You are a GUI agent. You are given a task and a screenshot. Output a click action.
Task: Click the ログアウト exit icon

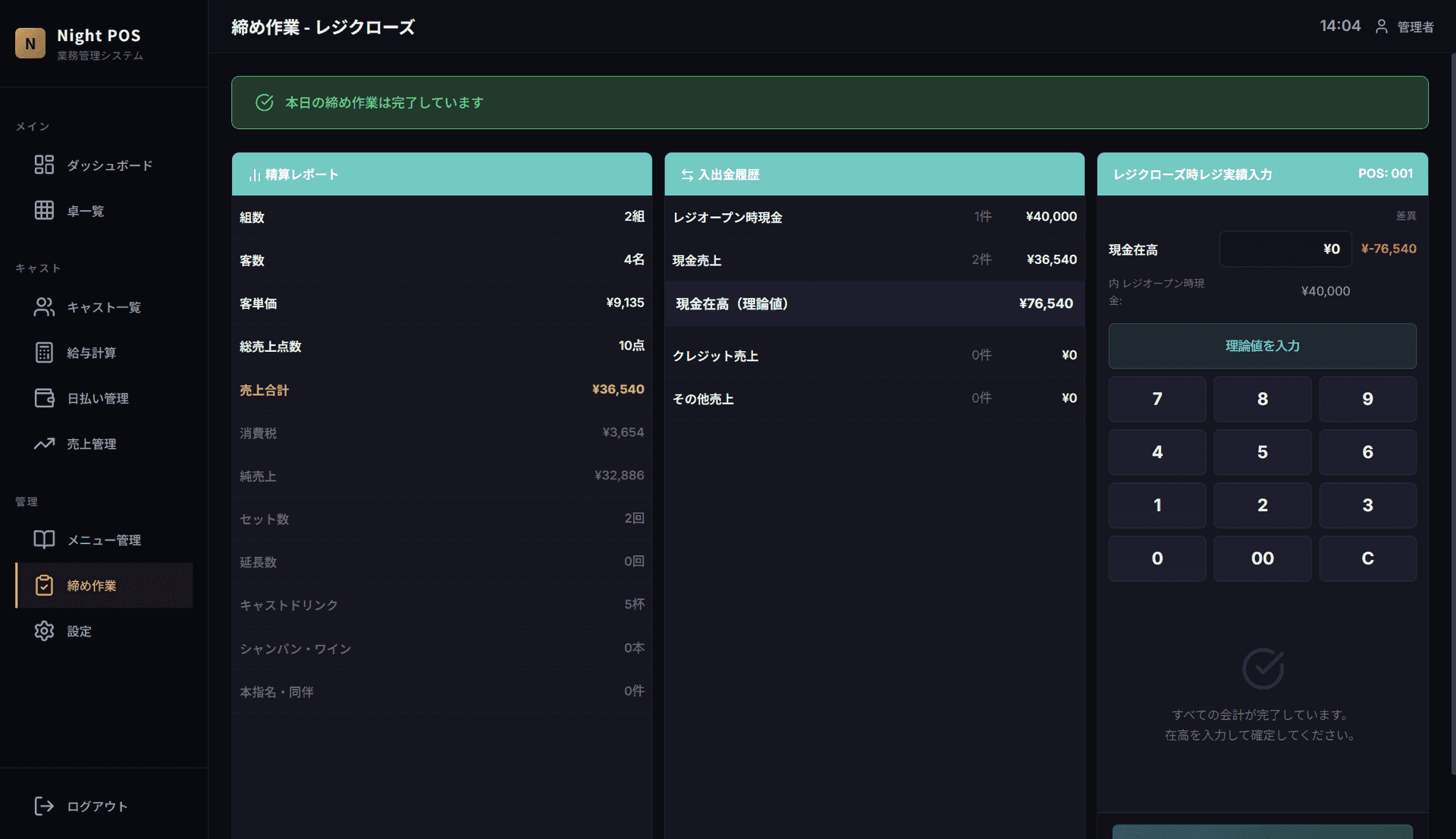pyautogui.click(x=44, y=806)
